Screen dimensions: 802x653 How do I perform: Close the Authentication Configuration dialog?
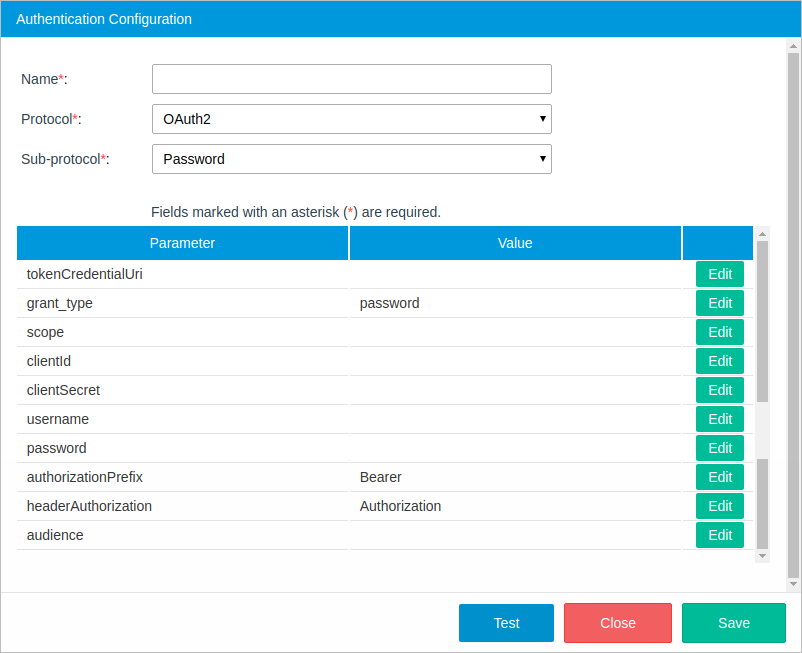pyautogui.click(x=617, y=623)
